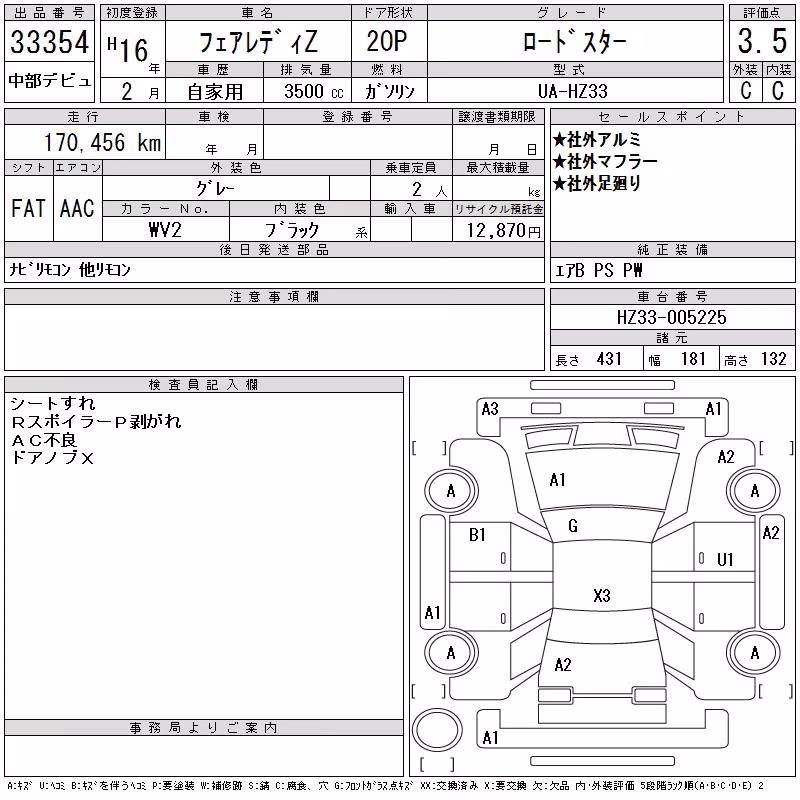Click the 注意事項欄 header
This screenshot has height=800, width=800.
click(x=274, y=297)
